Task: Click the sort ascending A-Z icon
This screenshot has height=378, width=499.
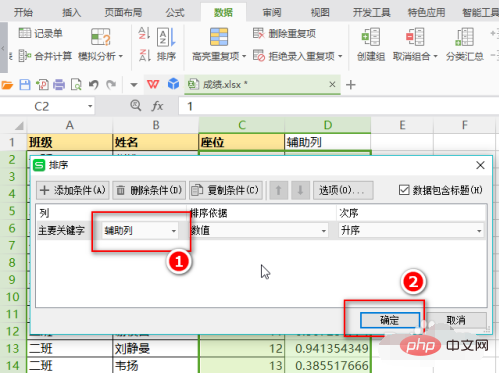Action: [144, 34]
